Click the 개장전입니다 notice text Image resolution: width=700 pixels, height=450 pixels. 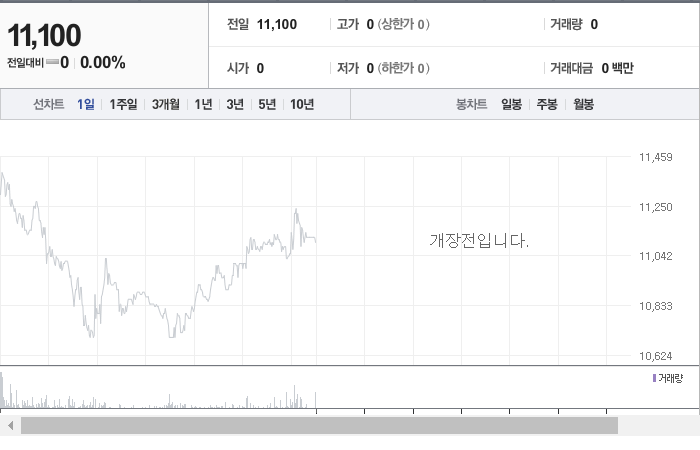(x=479, y=241)
